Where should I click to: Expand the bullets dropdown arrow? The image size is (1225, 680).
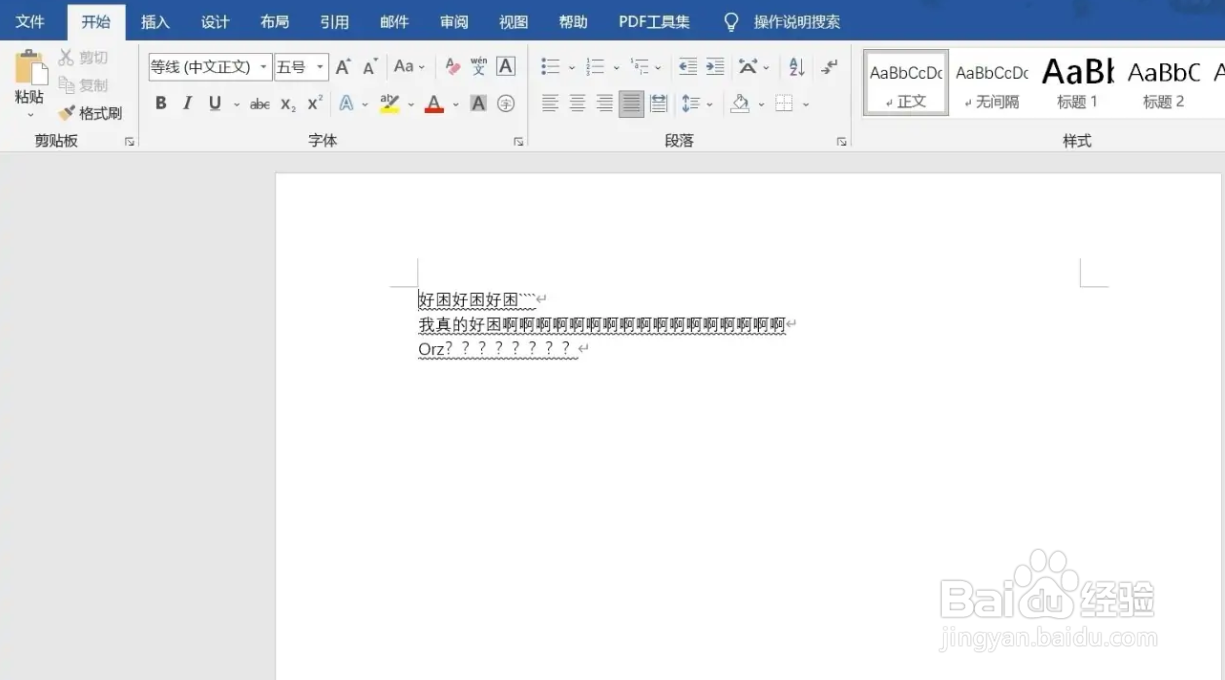[x=572, y=68]
